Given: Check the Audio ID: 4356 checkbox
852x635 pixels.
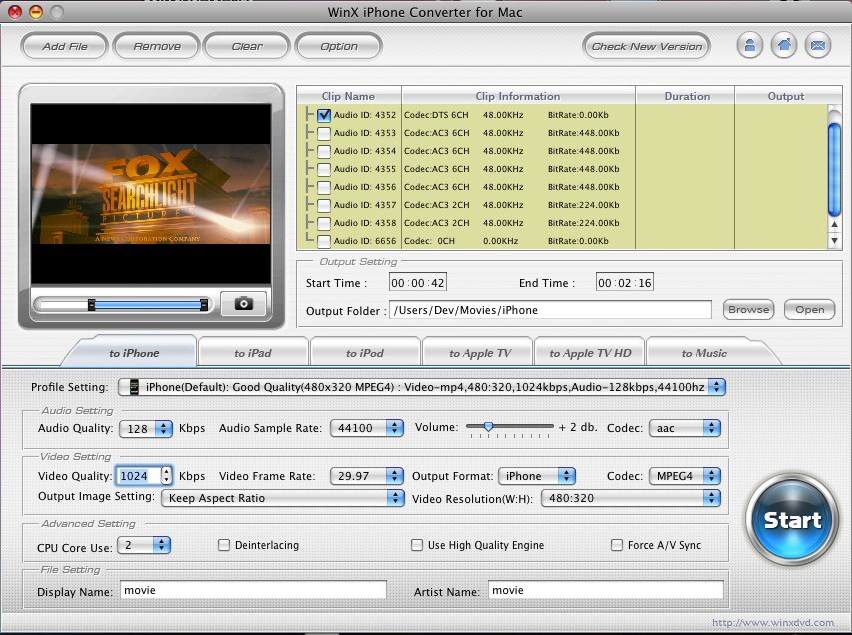Looking at the screenshot, I should 324,187.
